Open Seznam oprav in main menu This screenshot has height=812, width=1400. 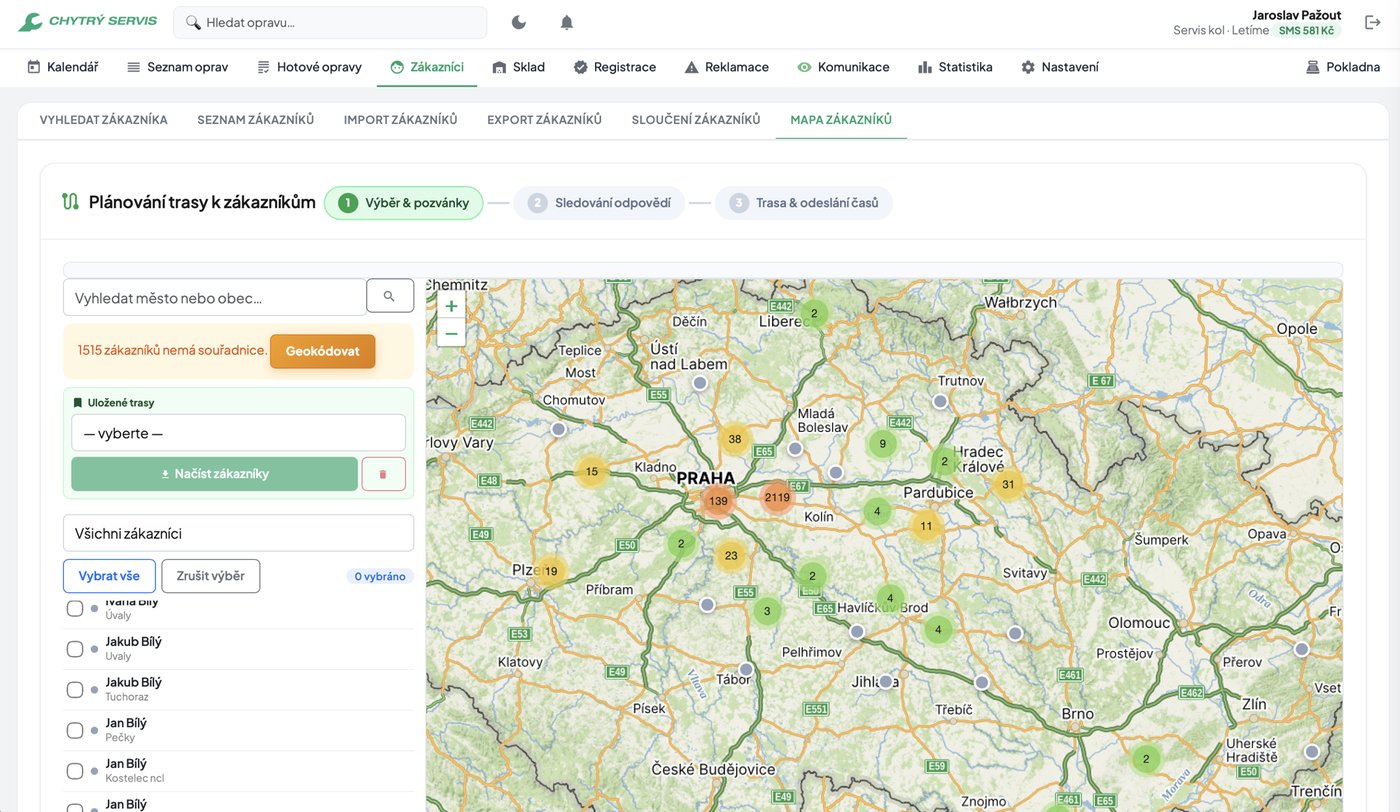click(177, 67)
